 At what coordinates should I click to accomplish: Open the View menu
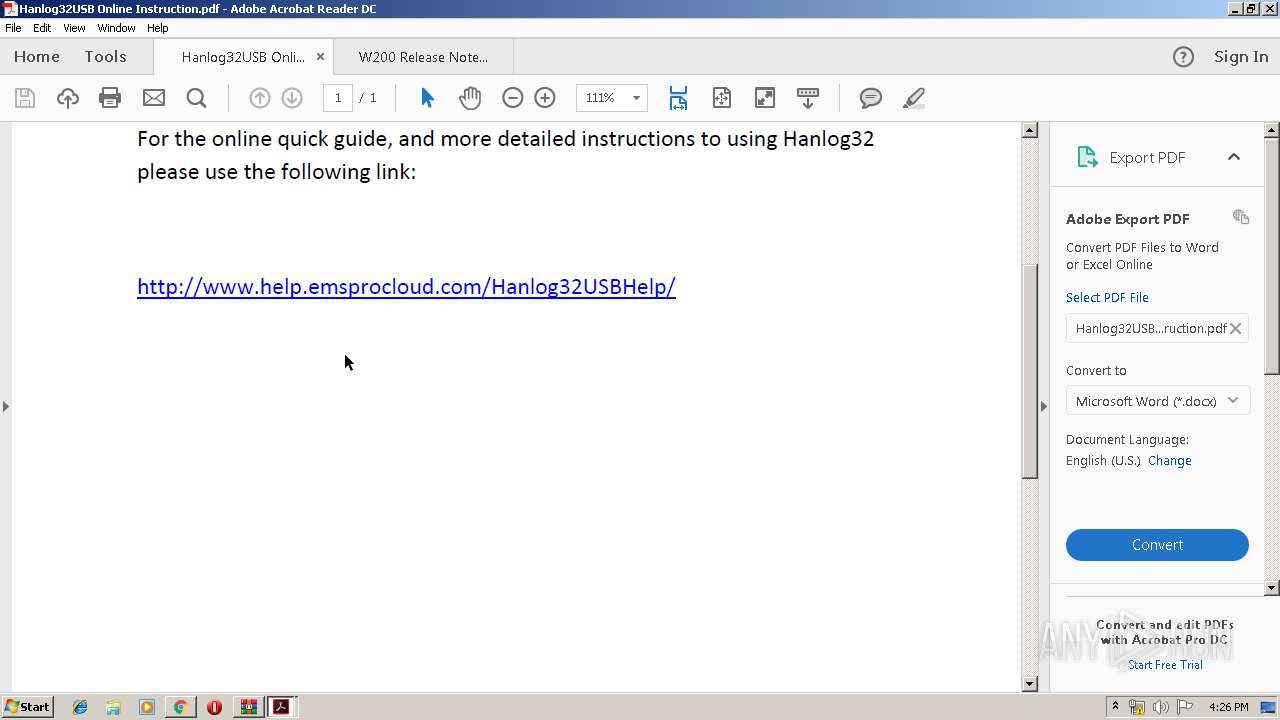(74, 28)
